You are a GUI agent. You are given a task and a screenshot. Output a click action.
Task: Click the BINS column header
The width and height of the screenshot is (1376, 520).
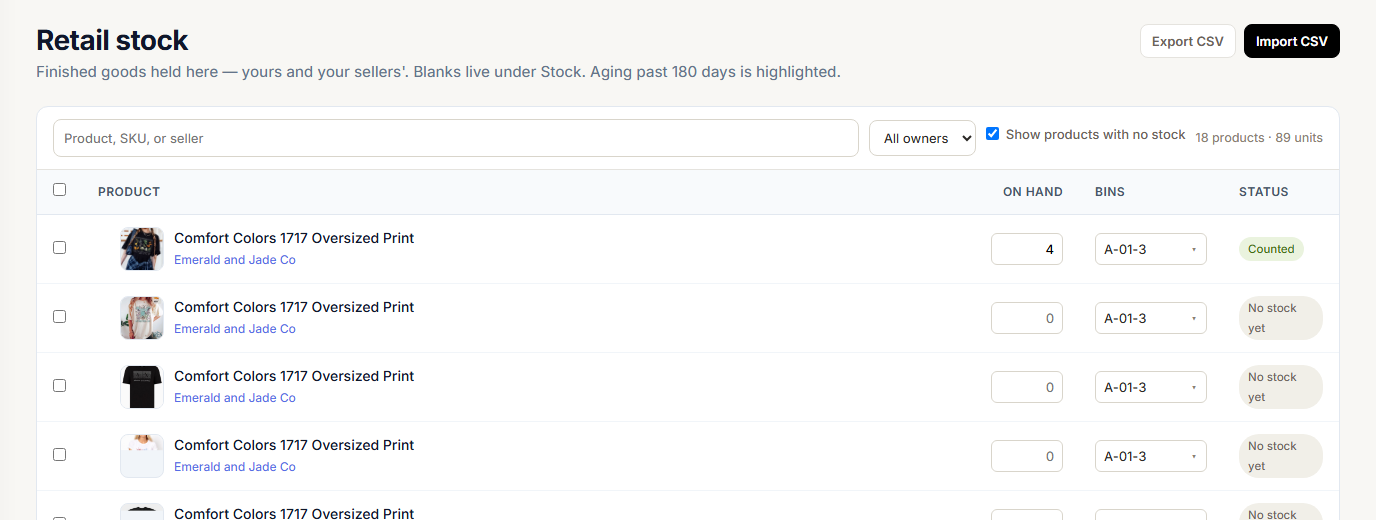click(1110, 192)
